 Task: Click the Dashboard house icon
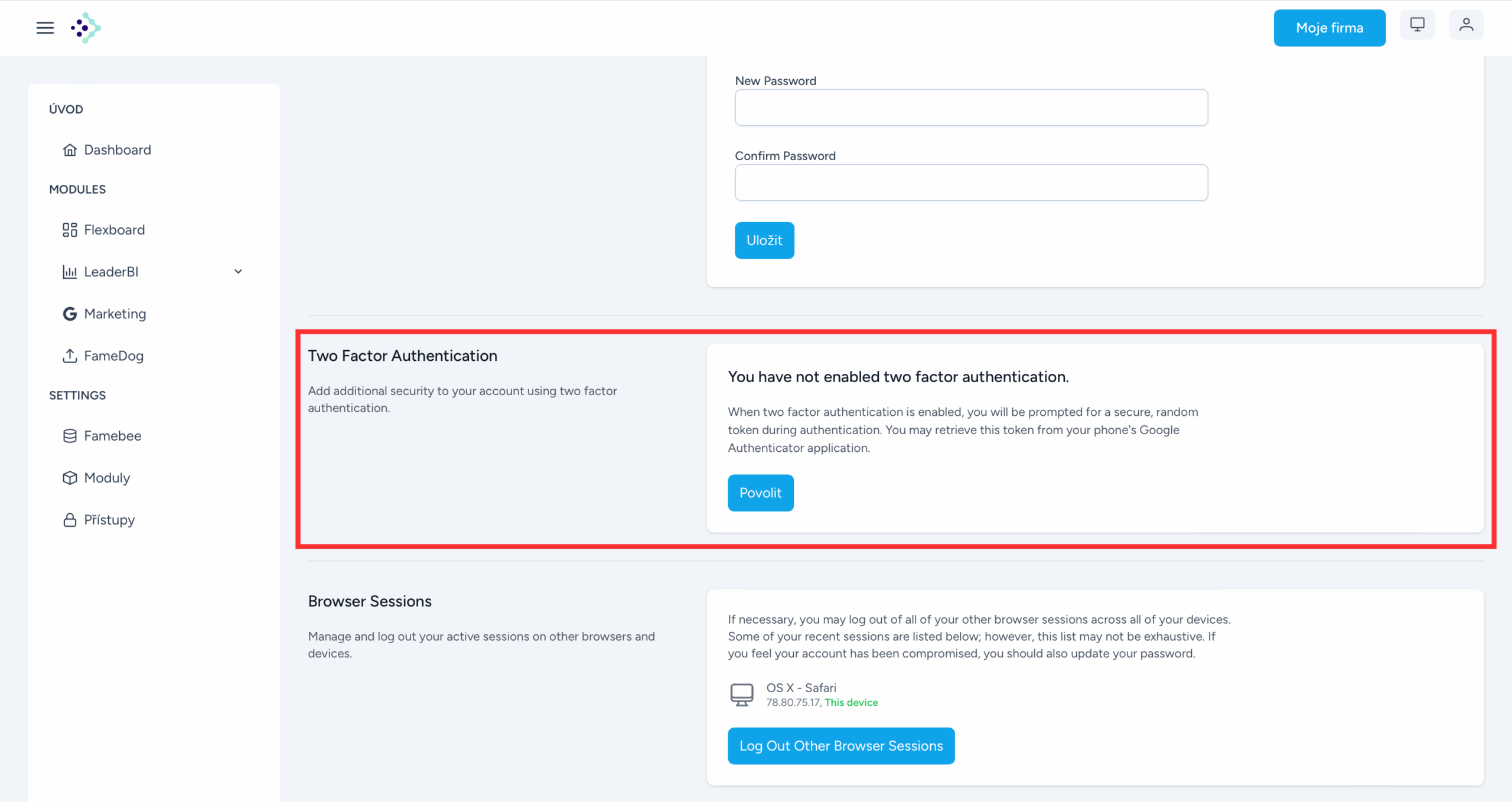70,150
